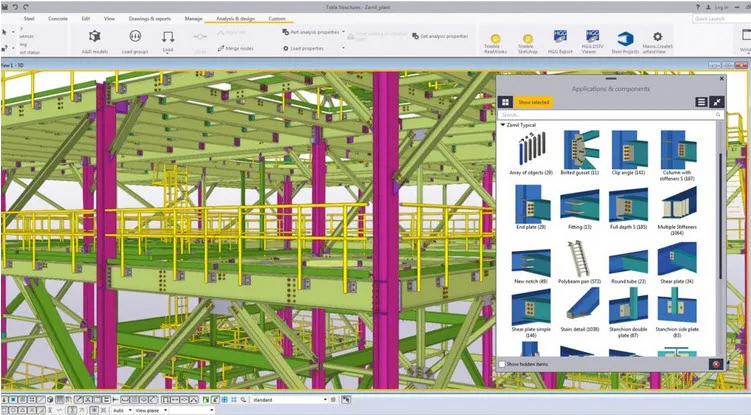Switch to Drawings & reports tab

(x=149, y=19)
